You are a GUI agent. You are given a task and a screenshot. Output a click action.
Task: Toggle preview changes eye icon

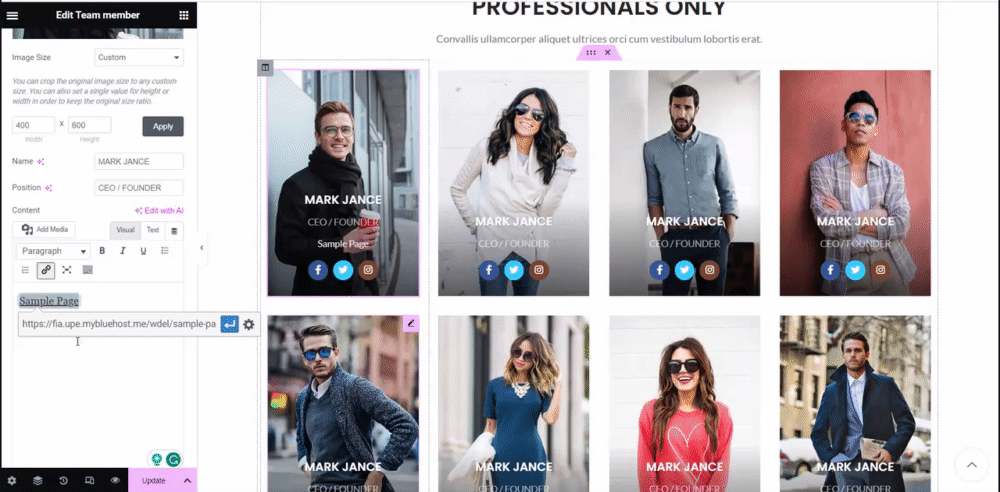pos(115,481)
